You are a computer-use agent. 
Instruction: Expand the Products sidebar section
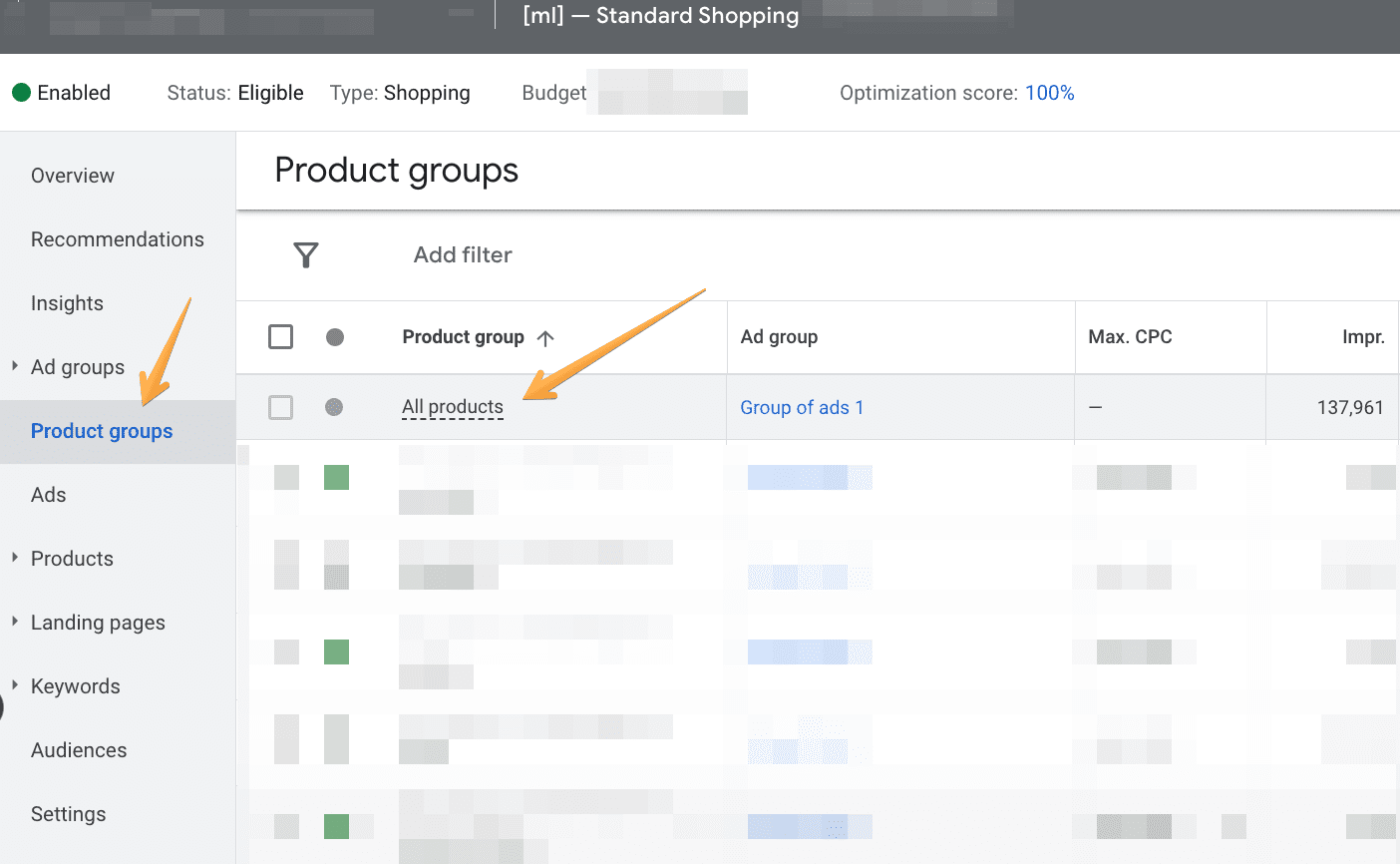coord(15,558)
